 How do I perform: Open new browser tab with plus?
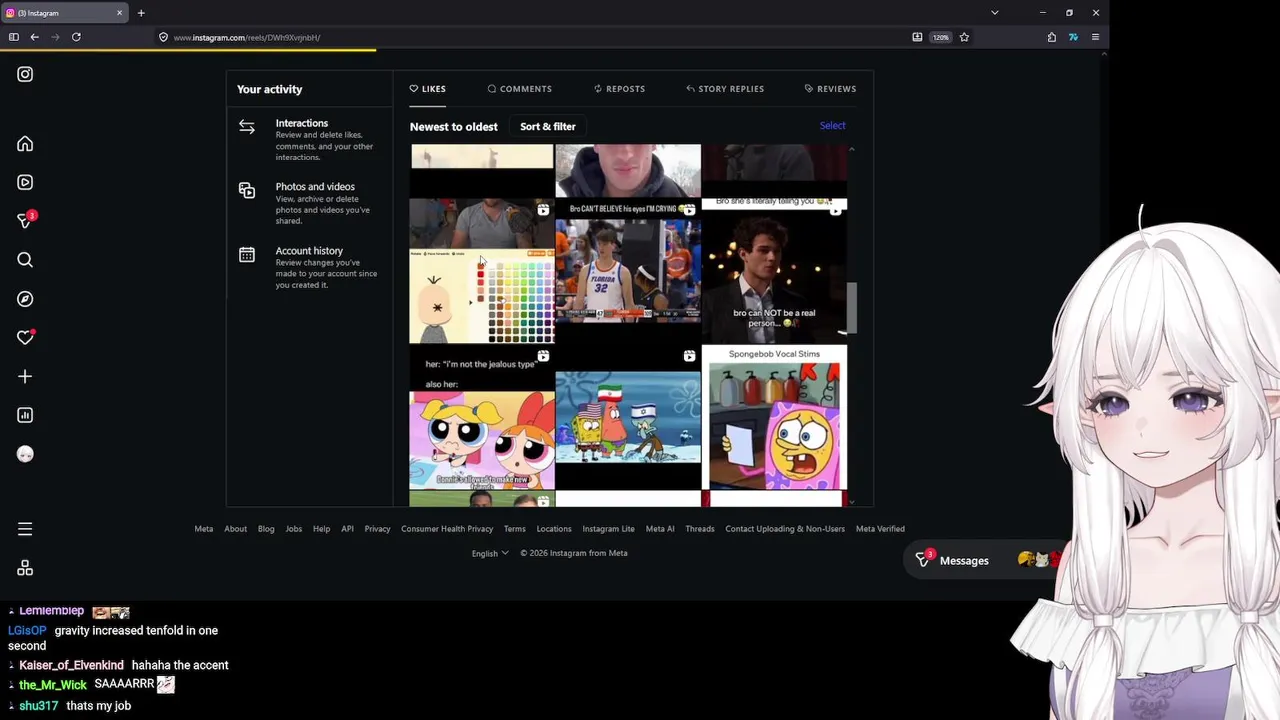141,13
